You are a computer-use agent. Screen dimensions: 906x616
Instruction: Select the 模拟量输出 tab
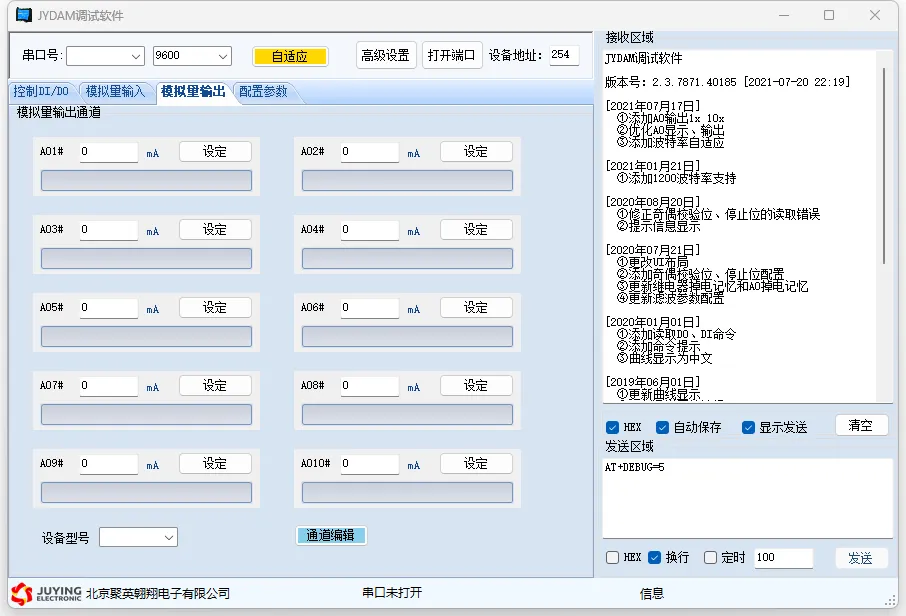click(x=193, y=91)
